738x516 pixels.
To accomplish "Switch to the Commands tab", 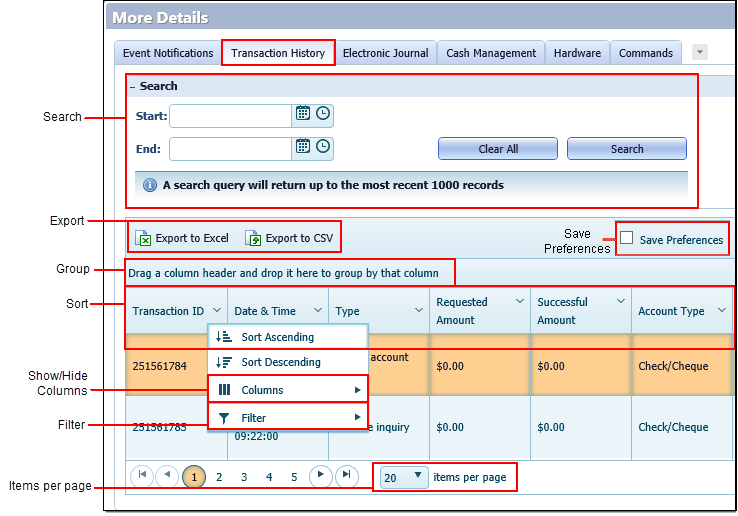I will click(x=646, y=53).
